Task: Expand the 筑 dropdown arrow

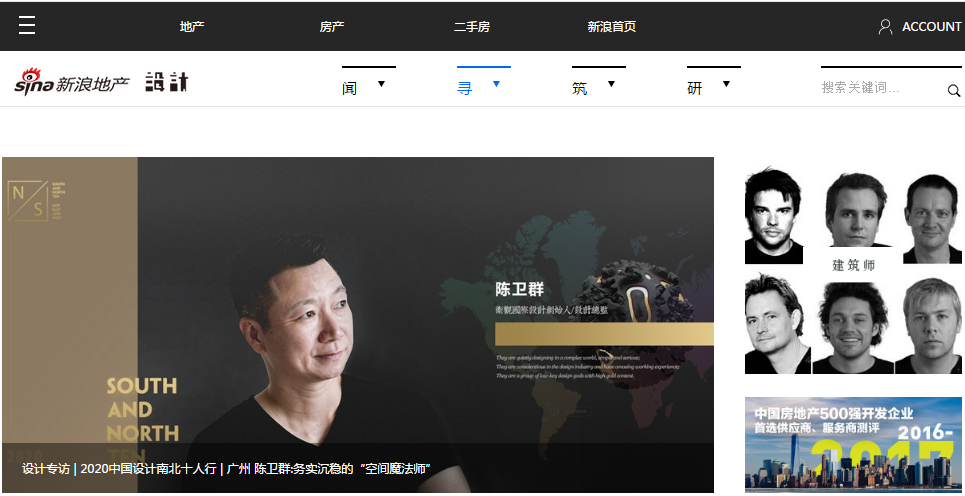Action: coord(611,84)
